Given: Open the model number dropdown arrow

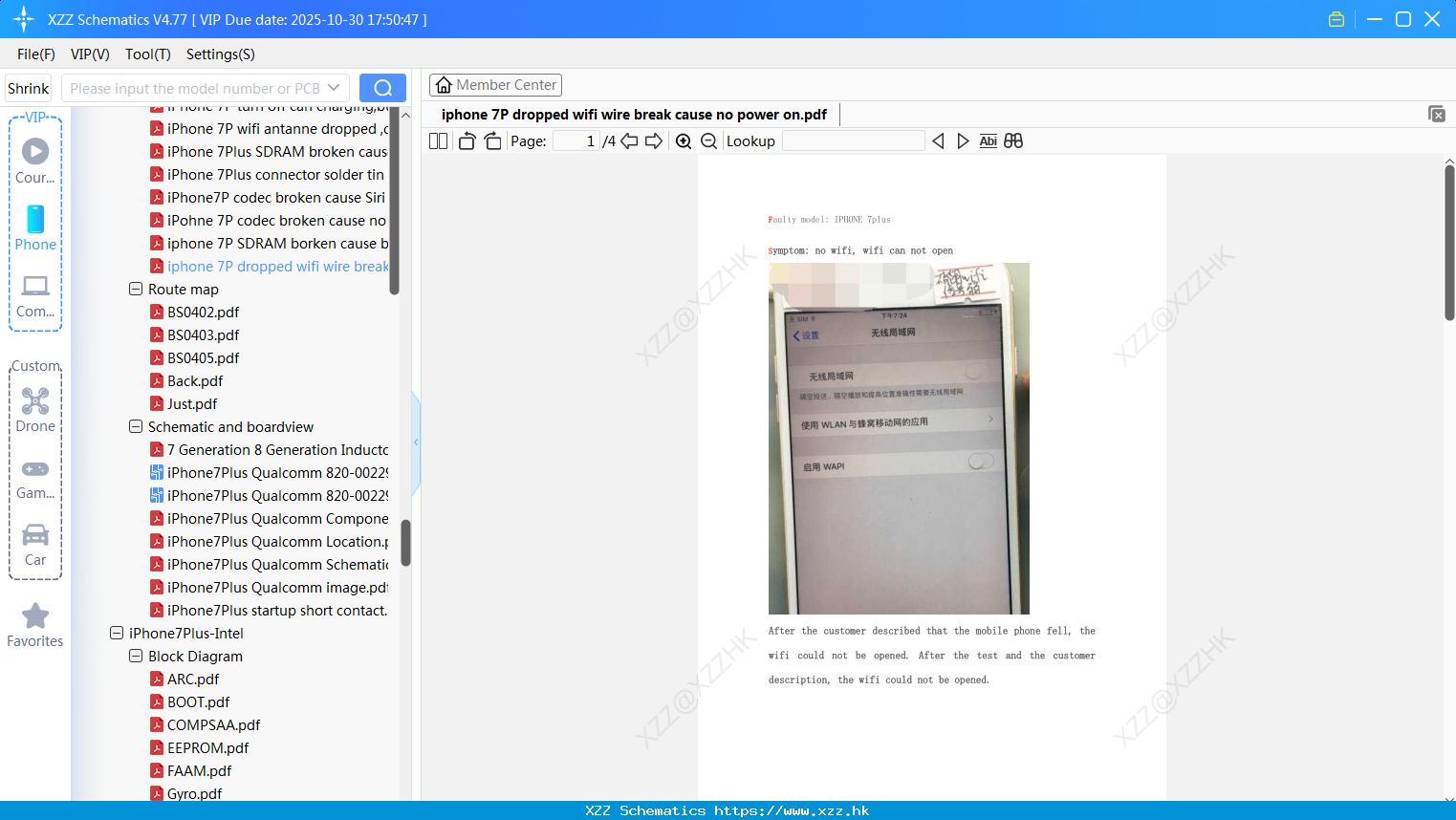Looking at the screenshot, I should 334,88.
